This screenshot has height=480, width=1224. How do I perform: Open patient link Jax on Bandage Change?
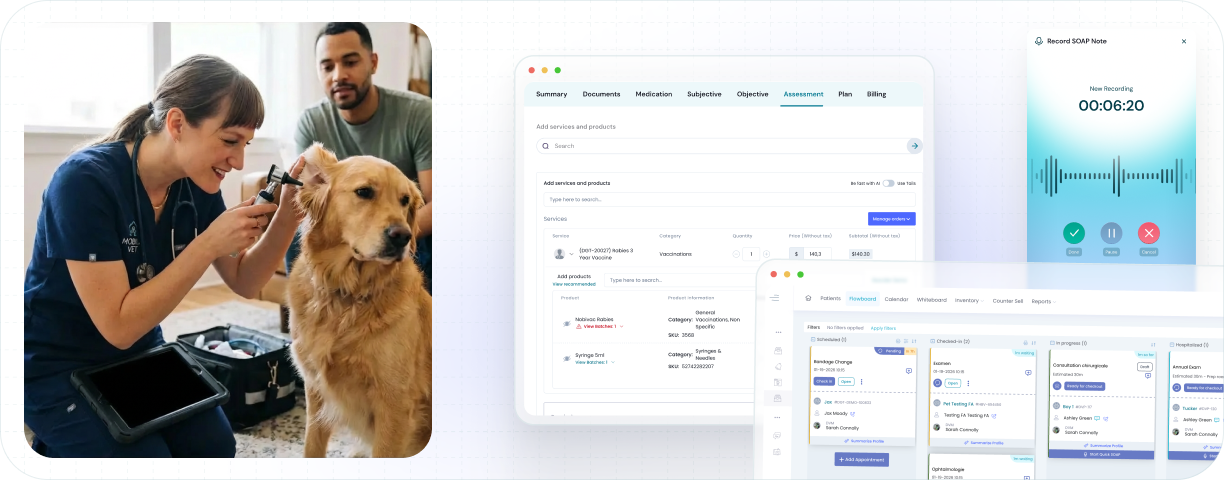click(x=828, y=402)
